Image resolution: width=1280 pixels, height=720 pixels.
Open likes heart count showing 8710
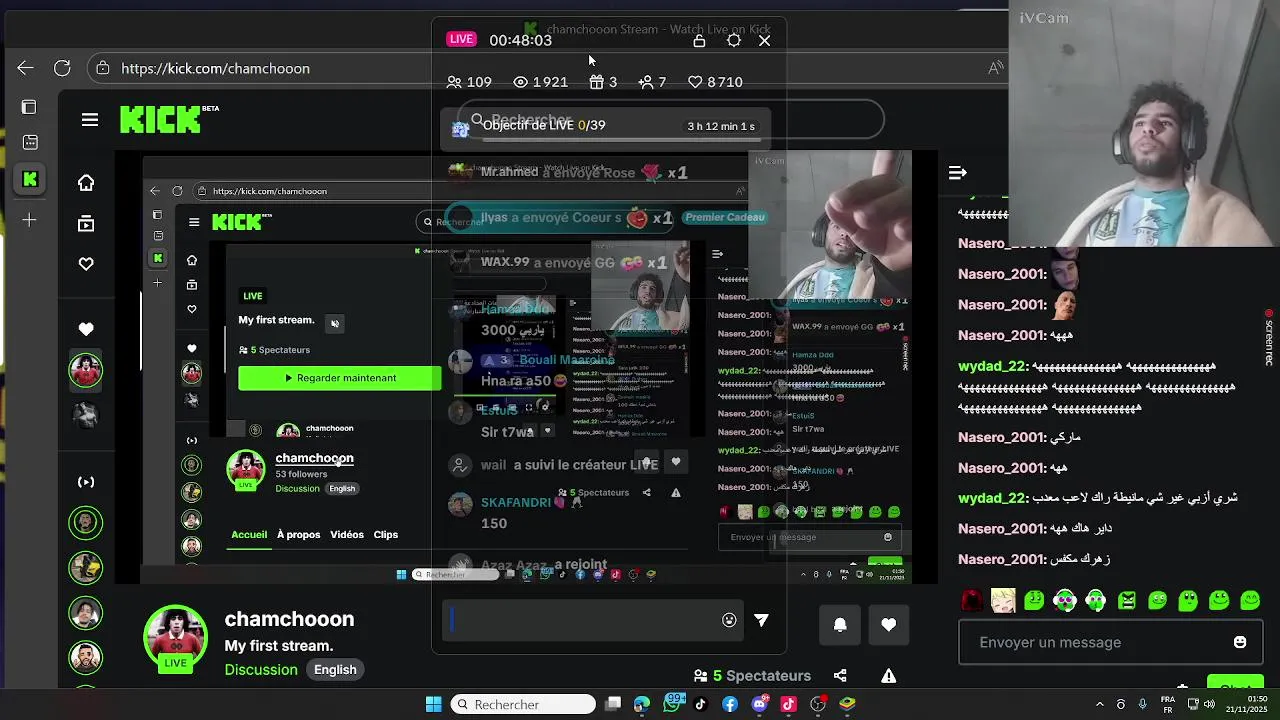pos(715,82)
